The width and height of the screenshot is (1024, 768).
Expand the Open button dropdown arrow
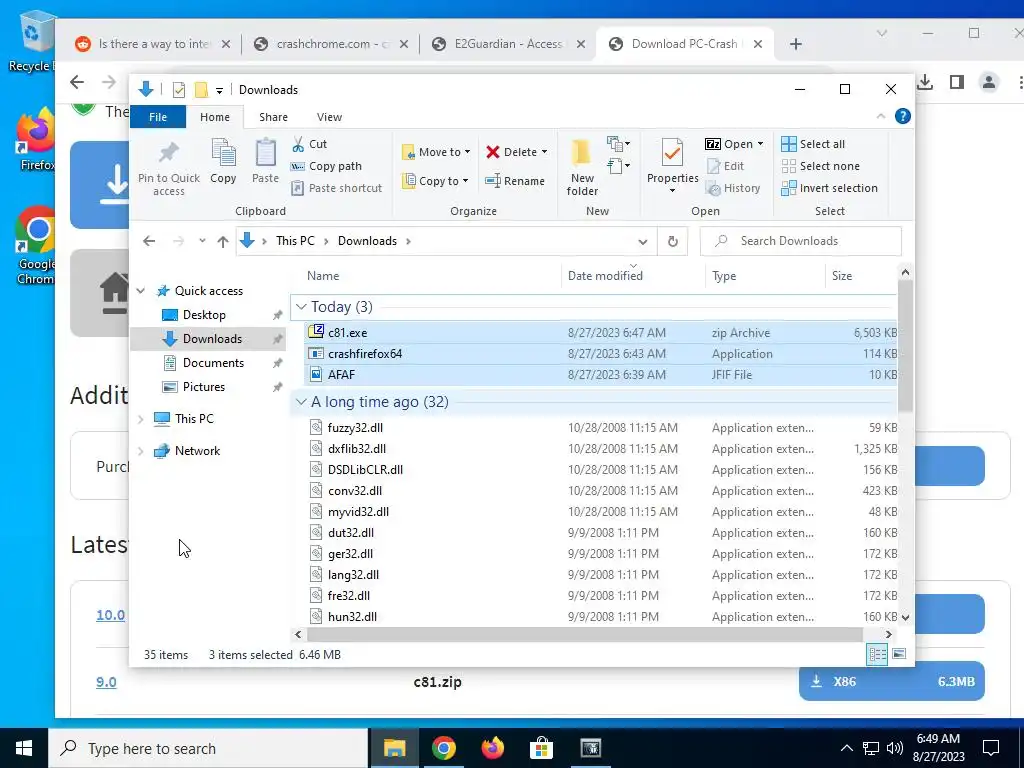760,144
